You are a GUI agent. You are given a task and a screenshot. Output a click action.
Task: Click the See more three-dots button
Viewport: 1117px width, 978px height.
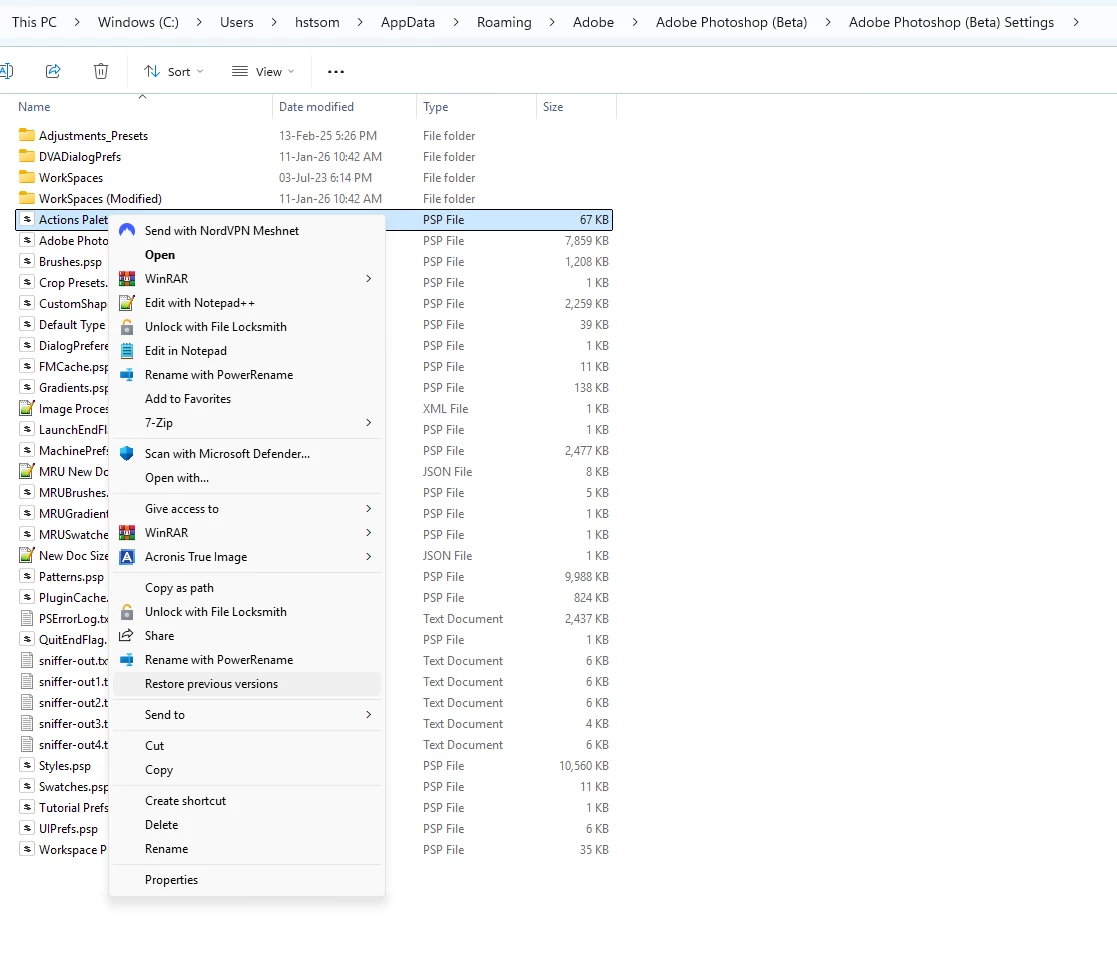pos(336,71)
